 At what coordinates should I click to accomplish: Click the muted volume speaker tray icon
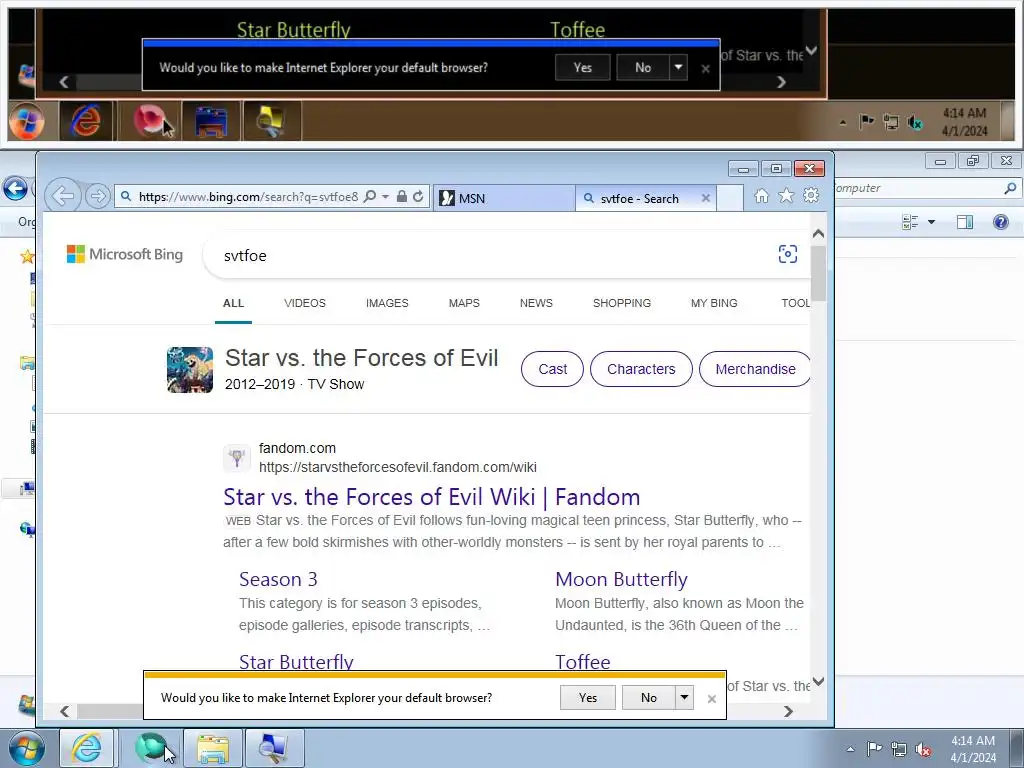point(923,749)
